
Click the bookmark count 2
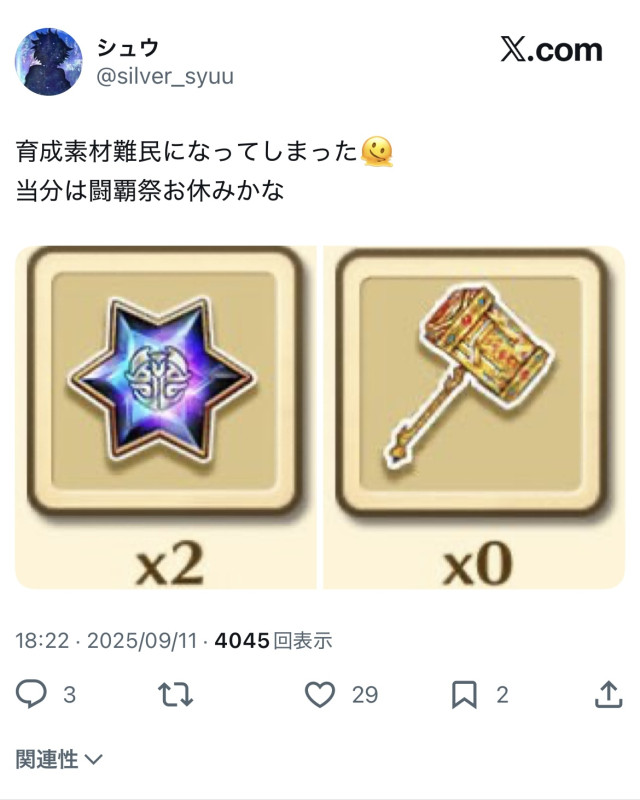(x=502, y=695)
